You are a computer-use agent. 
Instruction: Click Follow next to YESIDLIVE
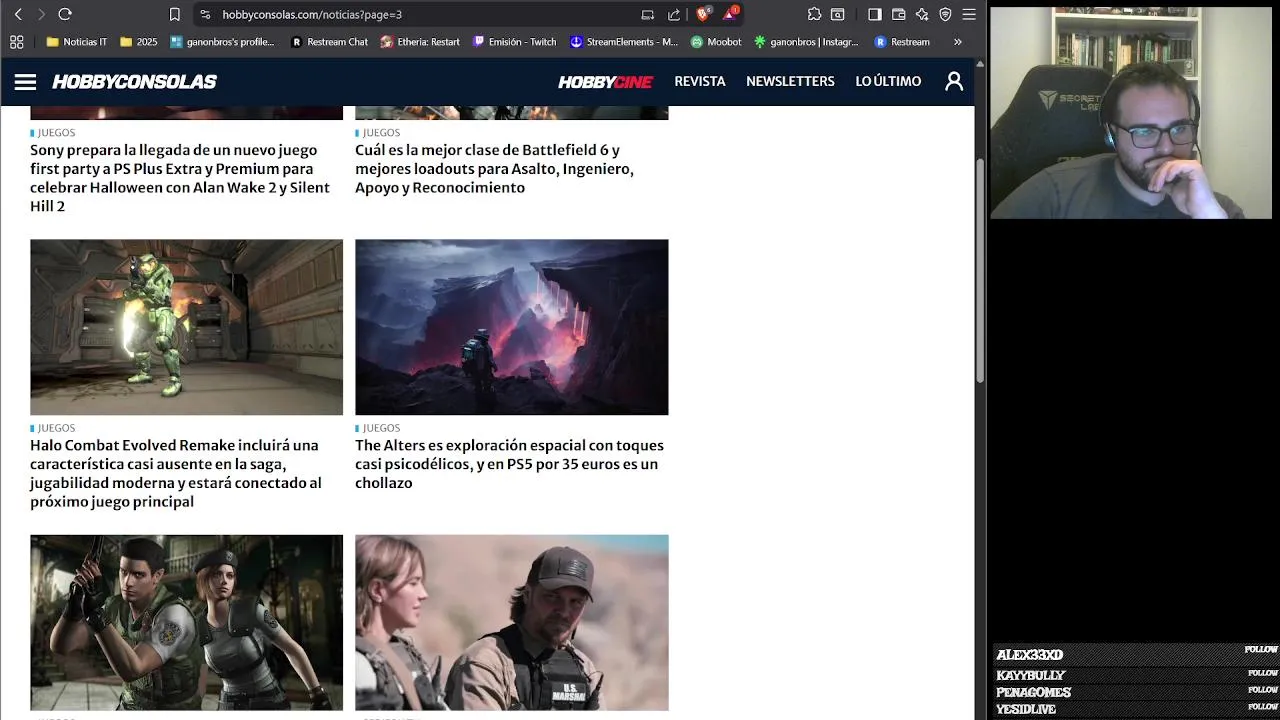[x=1262, y=707]
